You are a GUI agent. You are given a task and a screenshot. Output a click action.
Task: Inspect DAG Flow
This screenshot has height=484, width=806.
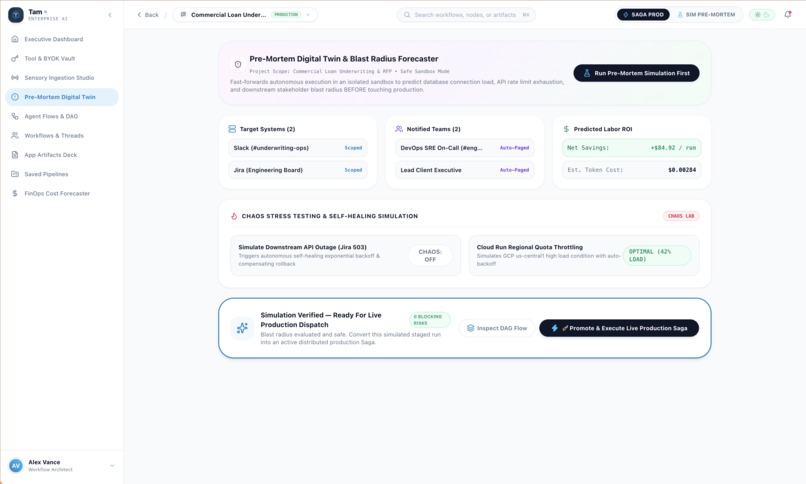coord(497,328)
